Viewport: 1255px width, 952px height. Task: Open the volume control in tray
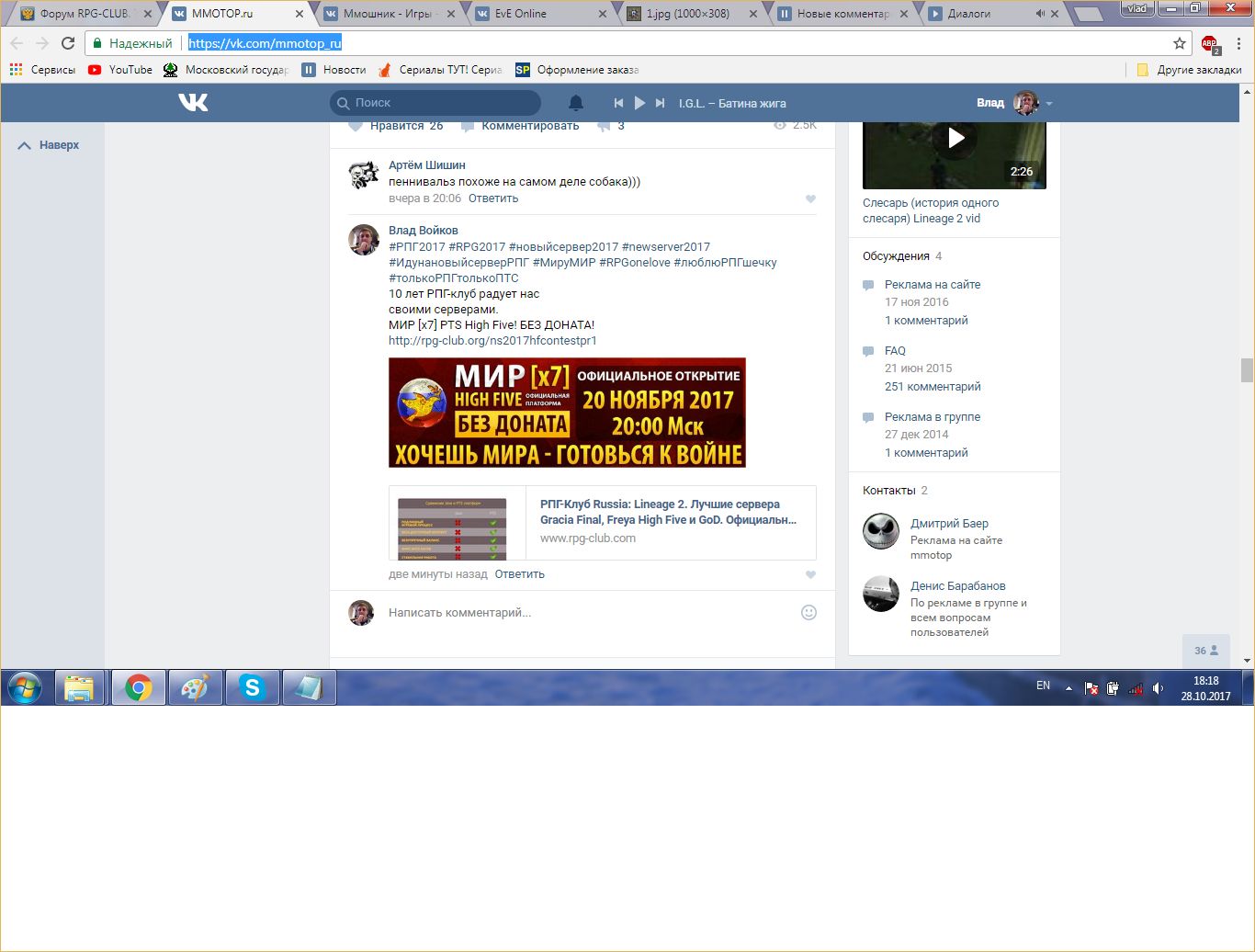(x=1158, y=687)
